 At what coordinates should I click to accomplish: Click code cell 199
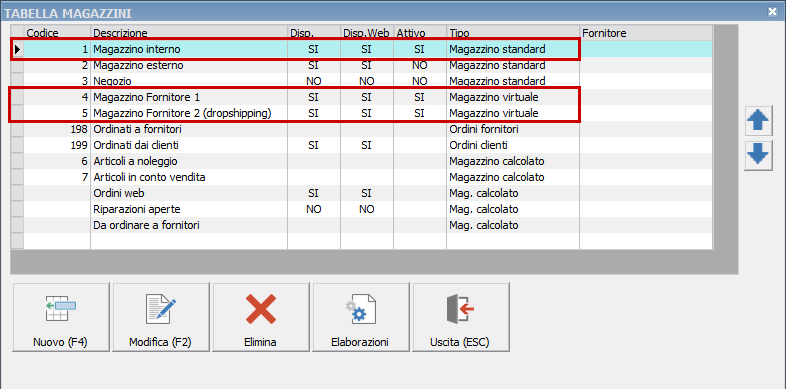(x=57, y=145)
